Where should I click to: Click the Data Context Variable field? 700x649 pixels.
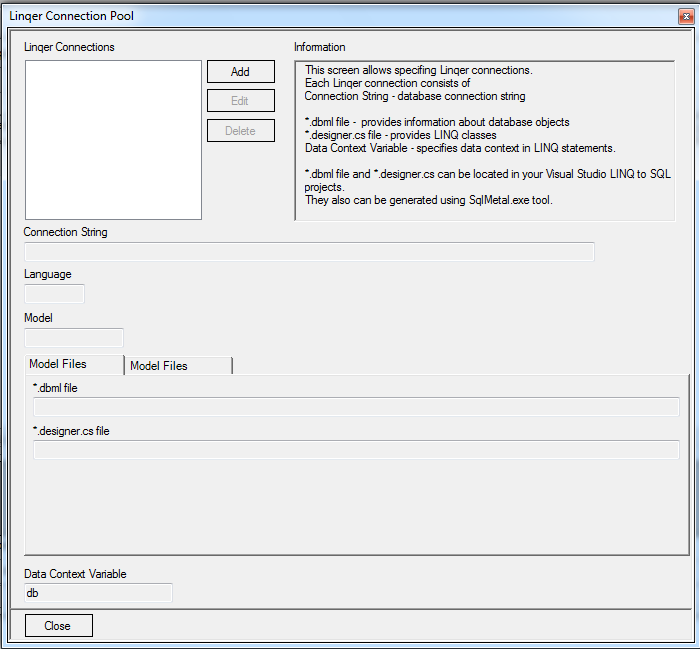point(98,593)
